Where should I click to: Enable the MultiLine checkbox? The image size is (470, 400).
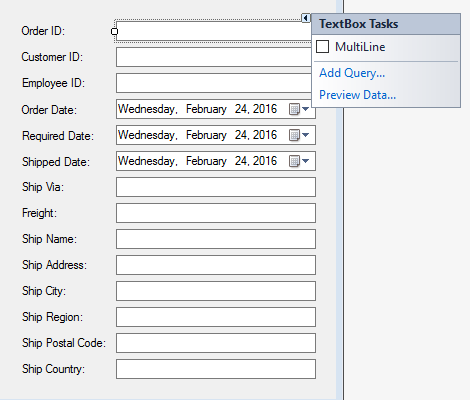(322, 47)
